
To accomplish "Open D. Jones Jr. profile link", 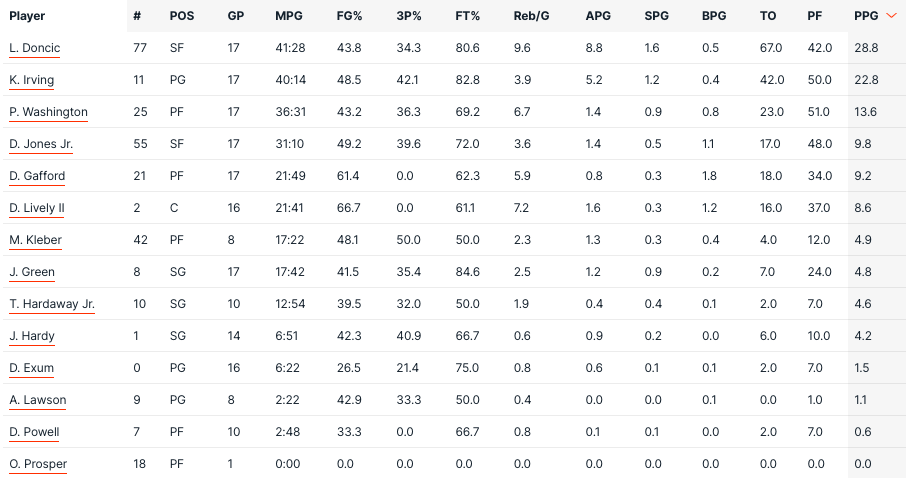I will (x=41, y=144).
